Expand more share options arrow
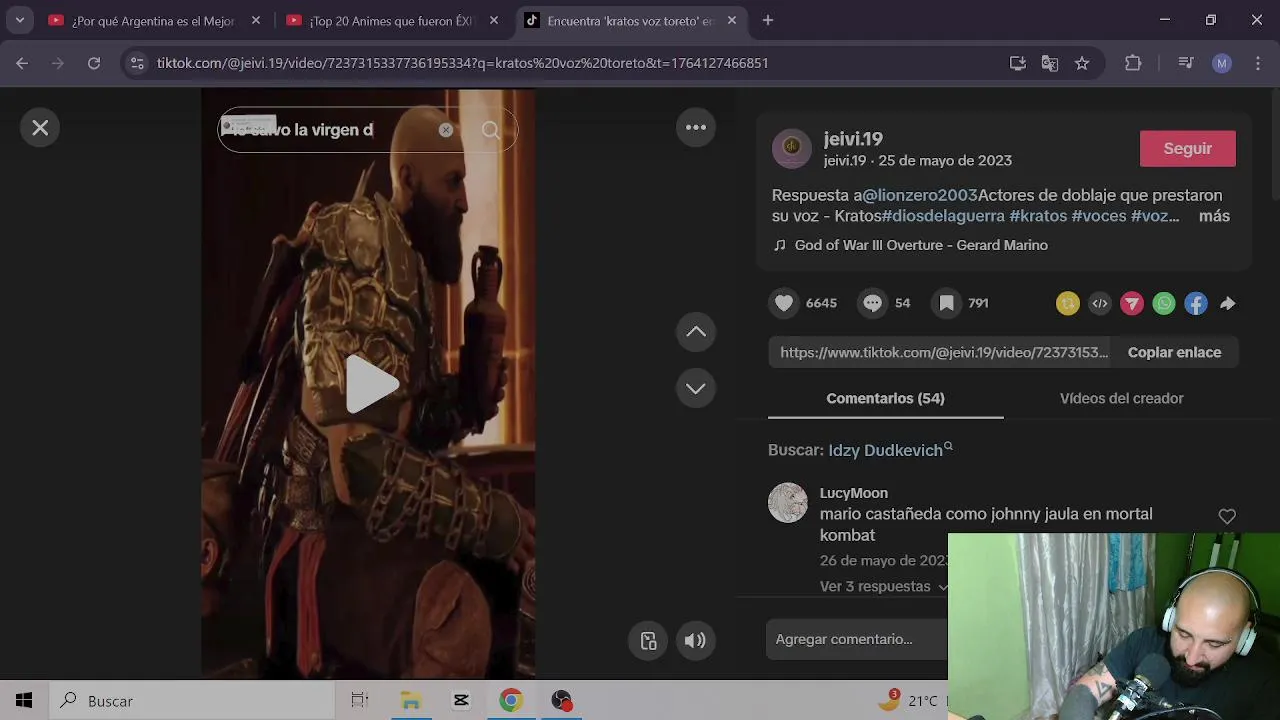Viewport: 1280px width, 720px height. tap(1228, 304)
